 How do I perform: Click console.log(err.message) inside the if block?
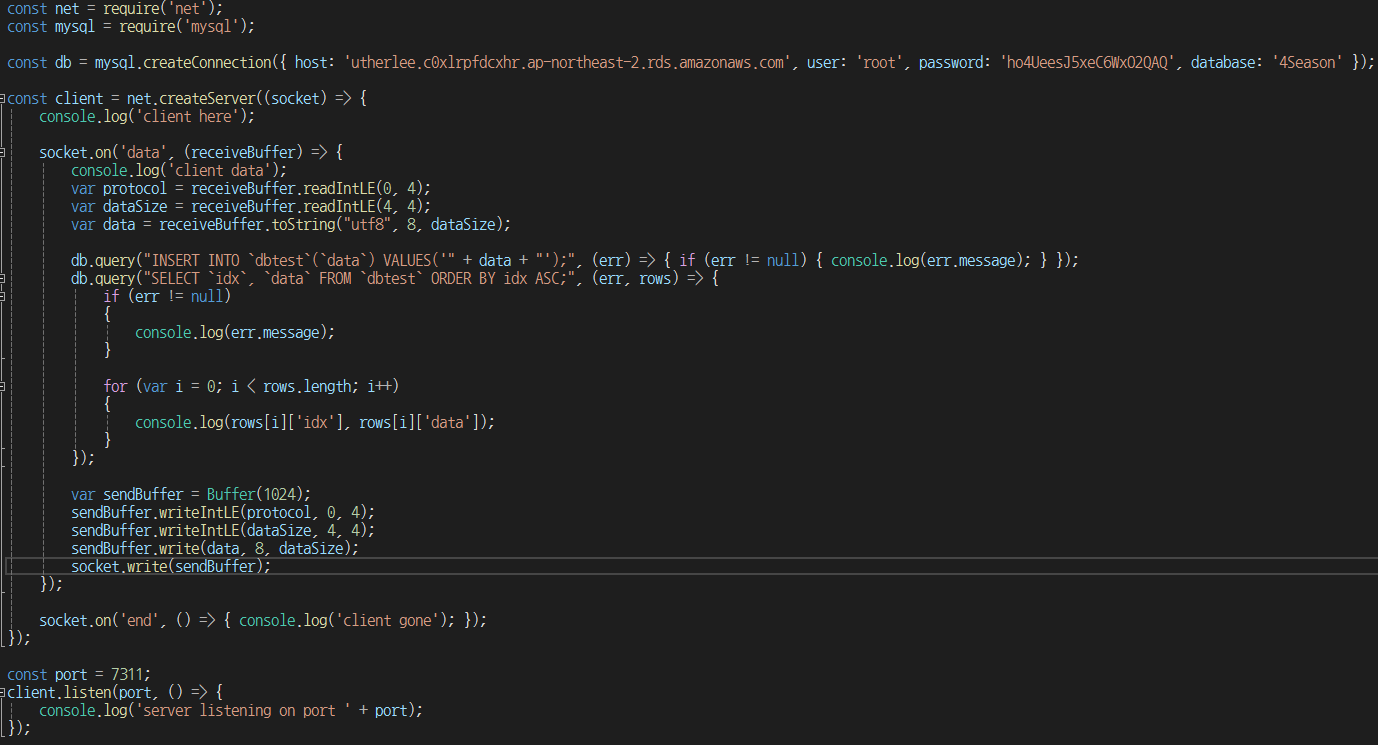pos(235,333)
